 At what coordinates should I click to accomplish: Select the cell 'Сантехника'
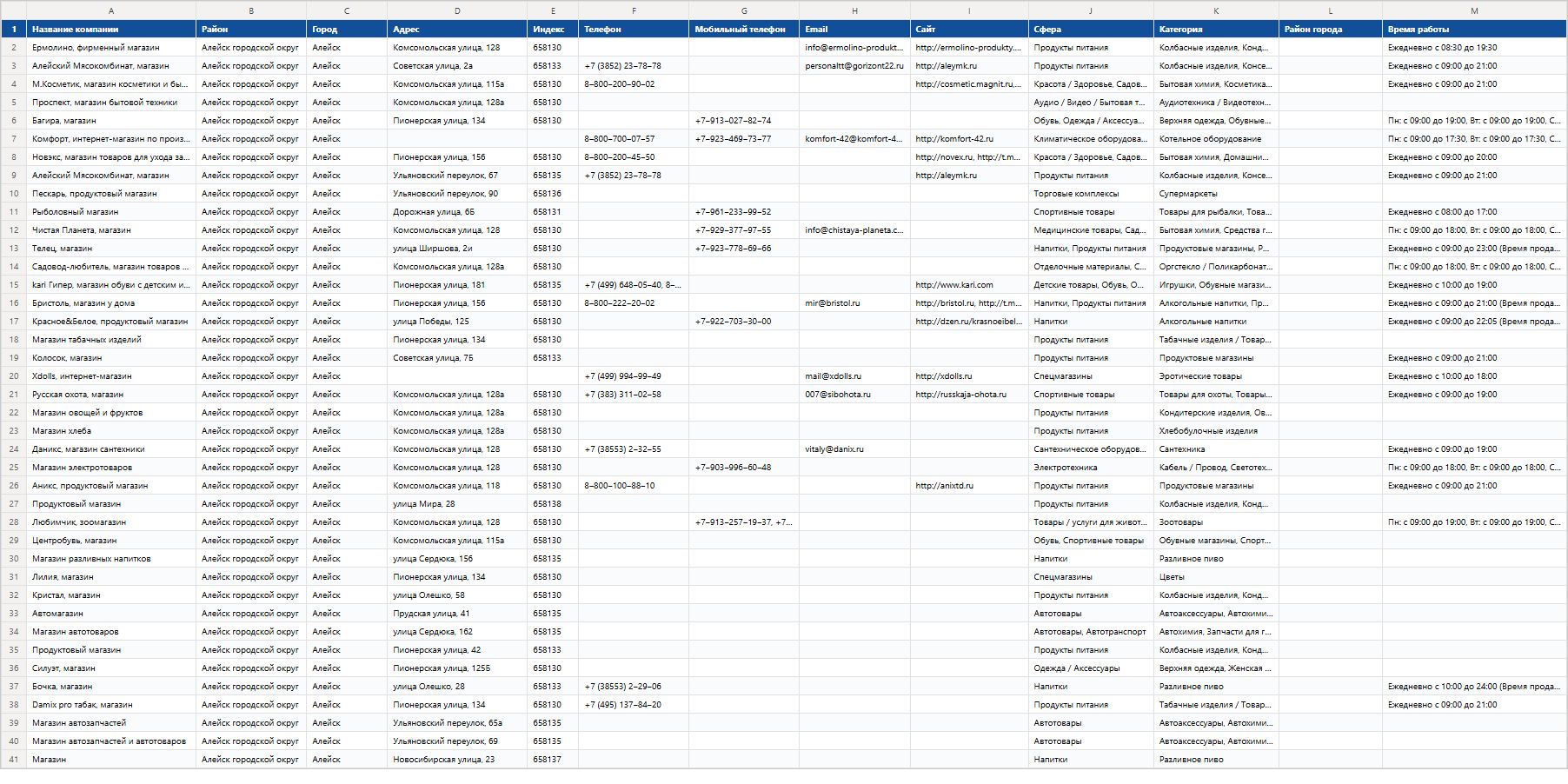coord(1216,449)
